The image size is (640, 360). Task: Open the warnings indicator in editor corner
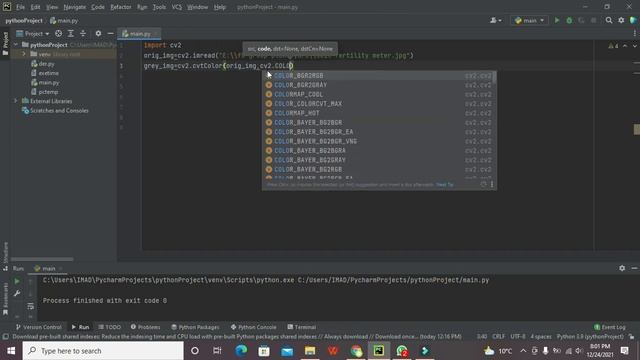pyautogui.click(x=613, y=46)
